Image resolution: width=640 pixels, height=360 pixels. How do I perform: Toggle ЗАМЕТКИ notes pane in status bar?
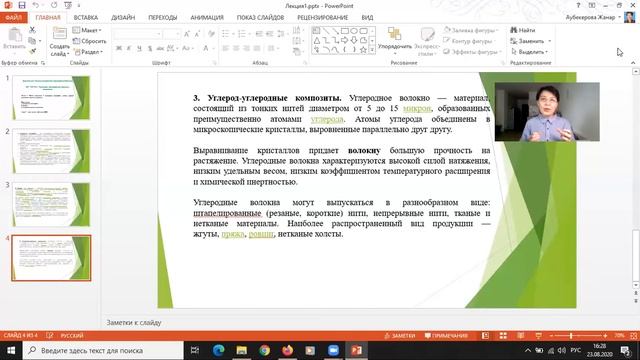[x=400, y=336]
